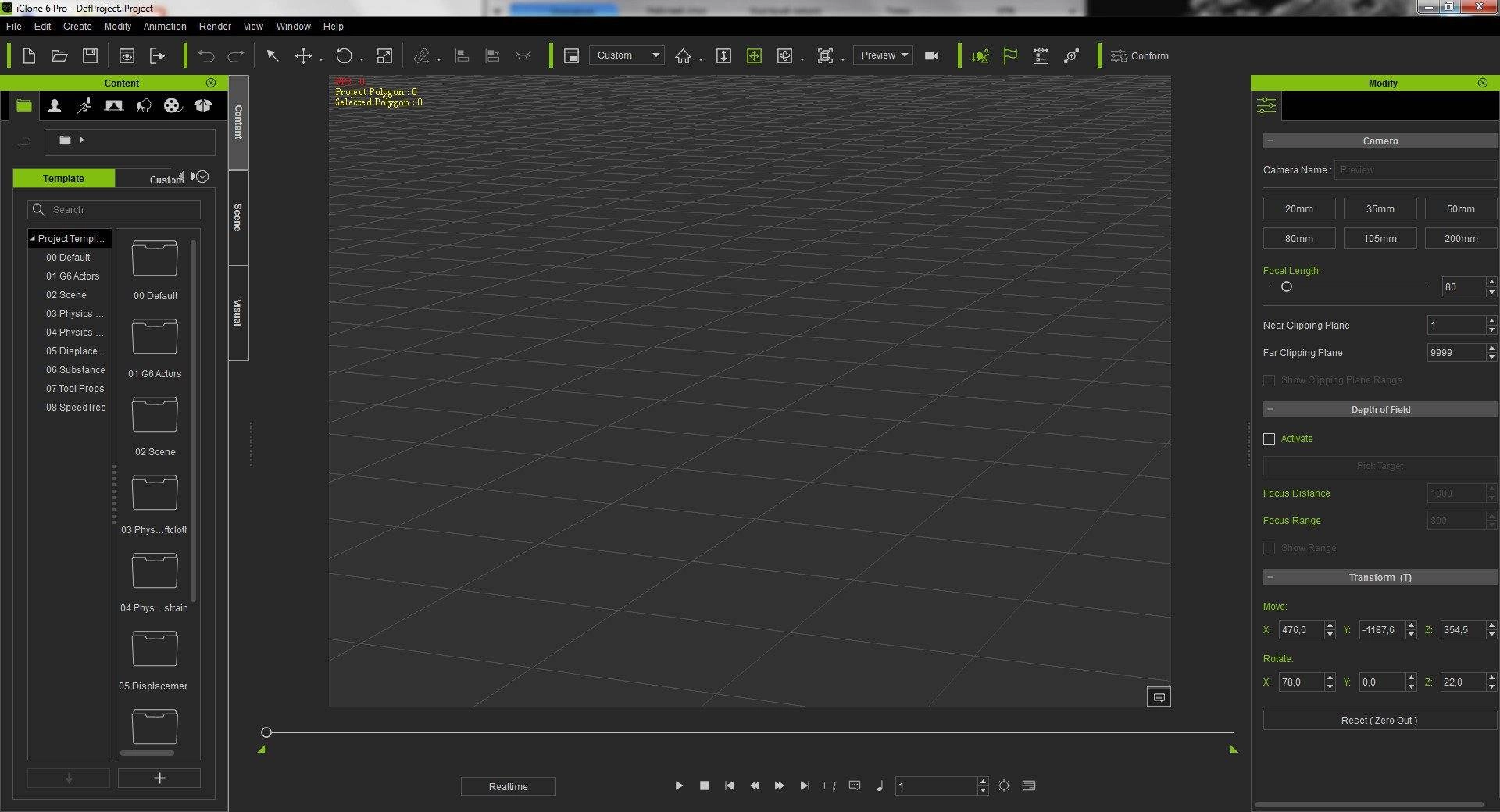The image size is (1500, 812).
Task: Click the Search field in the Content panel
Action: click(114, 210)
